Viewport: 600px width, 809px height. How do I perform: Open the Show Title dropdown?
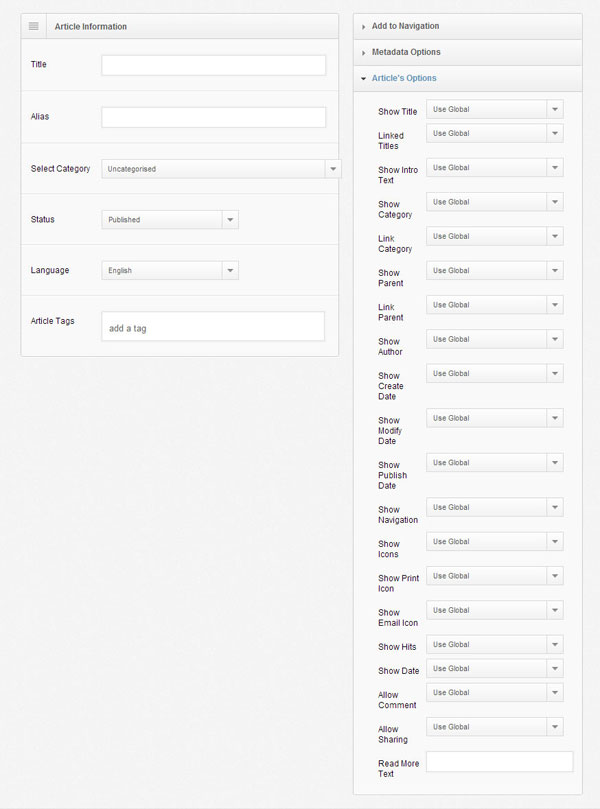point(495,109)
